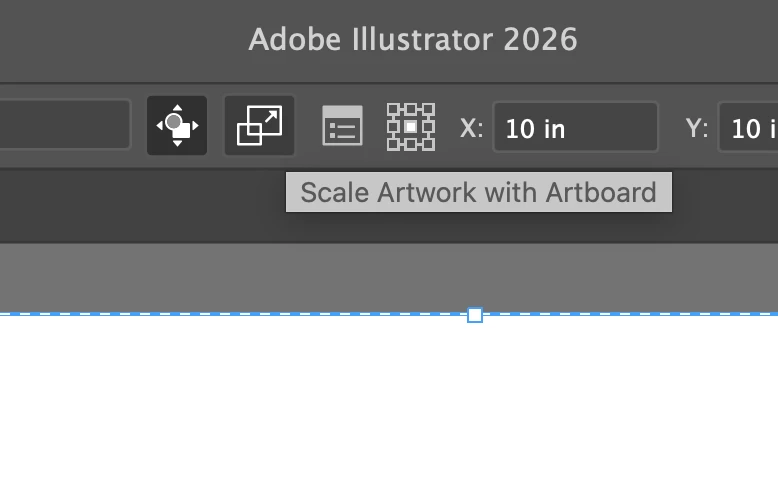Click the Adobe Illustrator 2026 title bar

pos(413,39)
